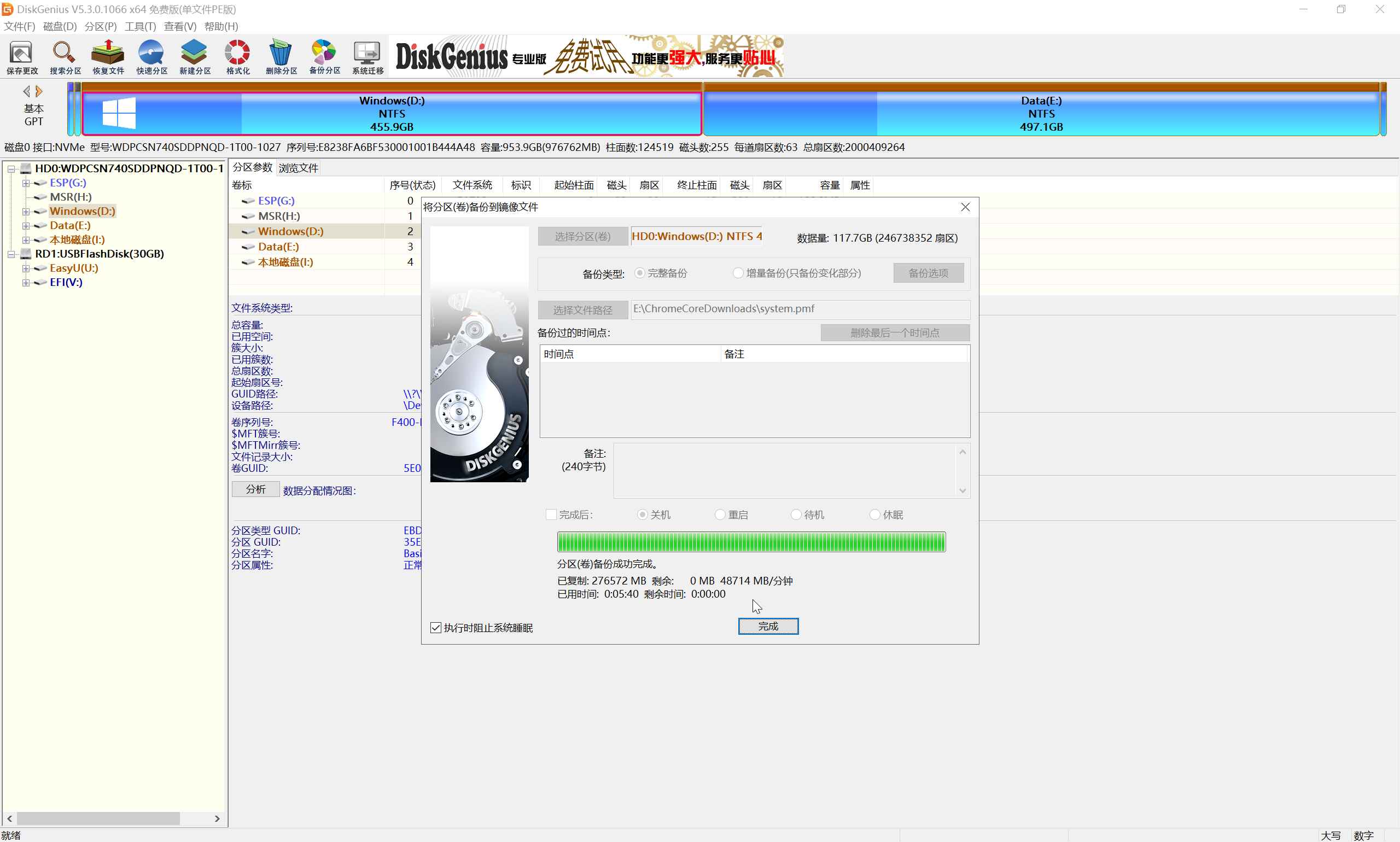1400x842 pixels.
Task: Expand the Data(E:) tree node
Action: click(26, 226)
